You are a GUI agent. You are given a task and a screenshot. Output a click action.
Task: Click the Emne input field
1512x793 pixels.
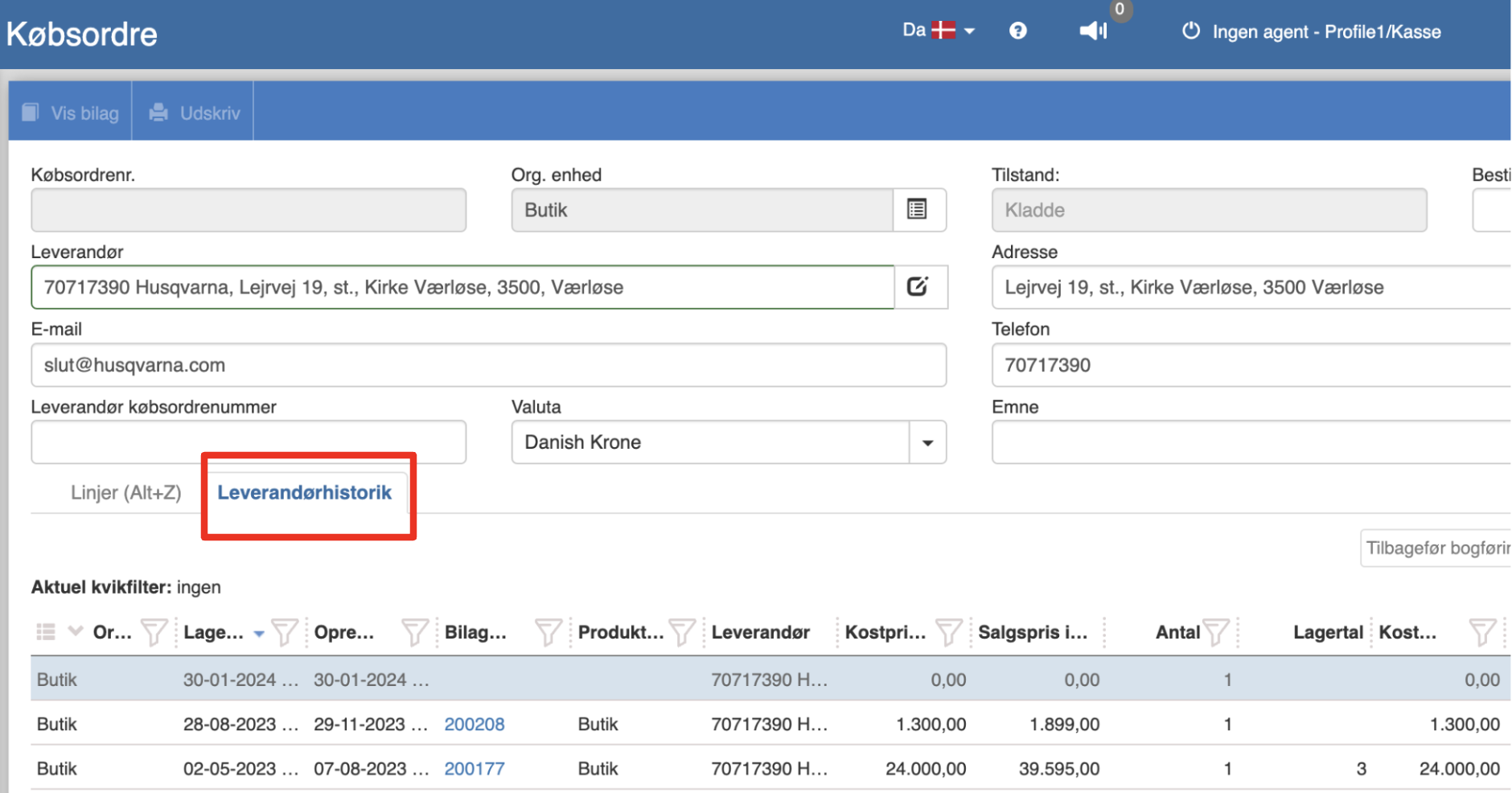pos(1251,442)
